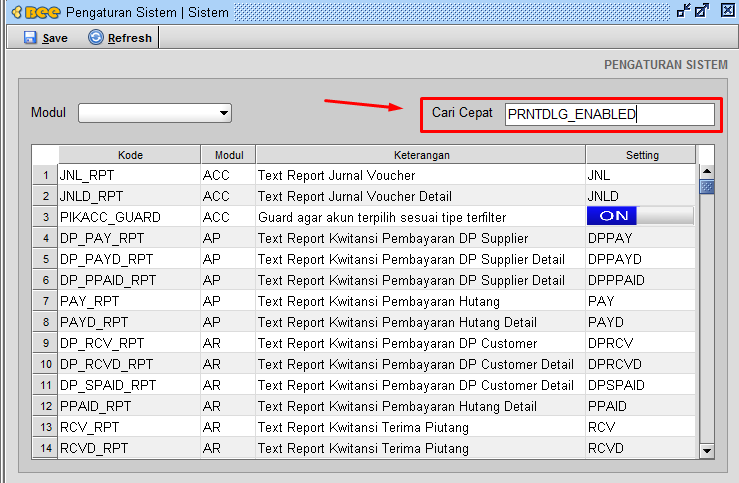Sort by the Keterangan column header
Image resolution: width=739 pixels, height=483 pixels.
[x=421, y=155]
